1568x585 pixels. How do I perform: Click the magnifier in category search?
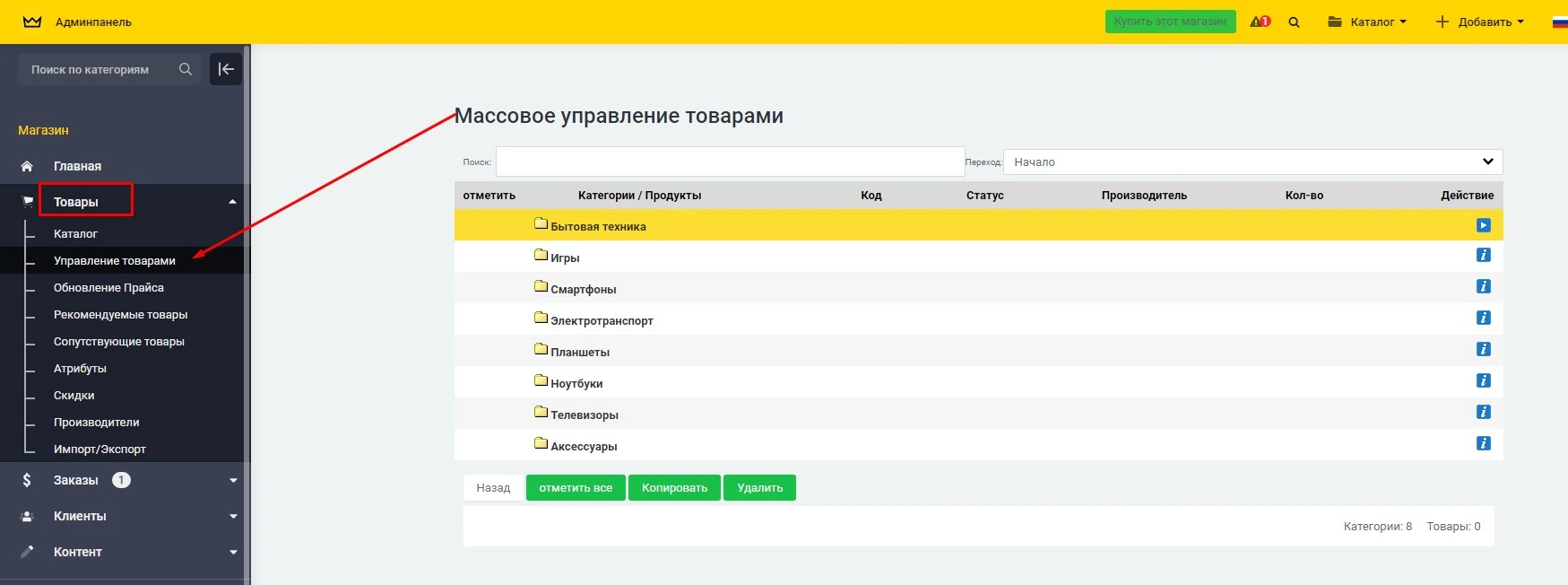tap(186, 69)
